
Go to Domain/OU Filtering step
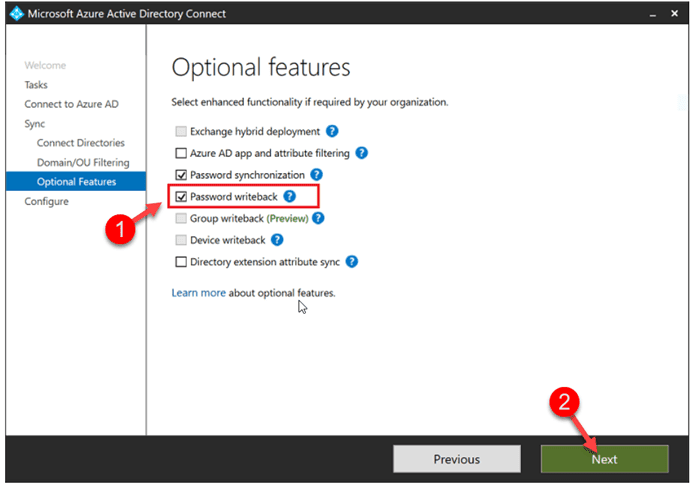pyautogui.click(x=83, y=163)
